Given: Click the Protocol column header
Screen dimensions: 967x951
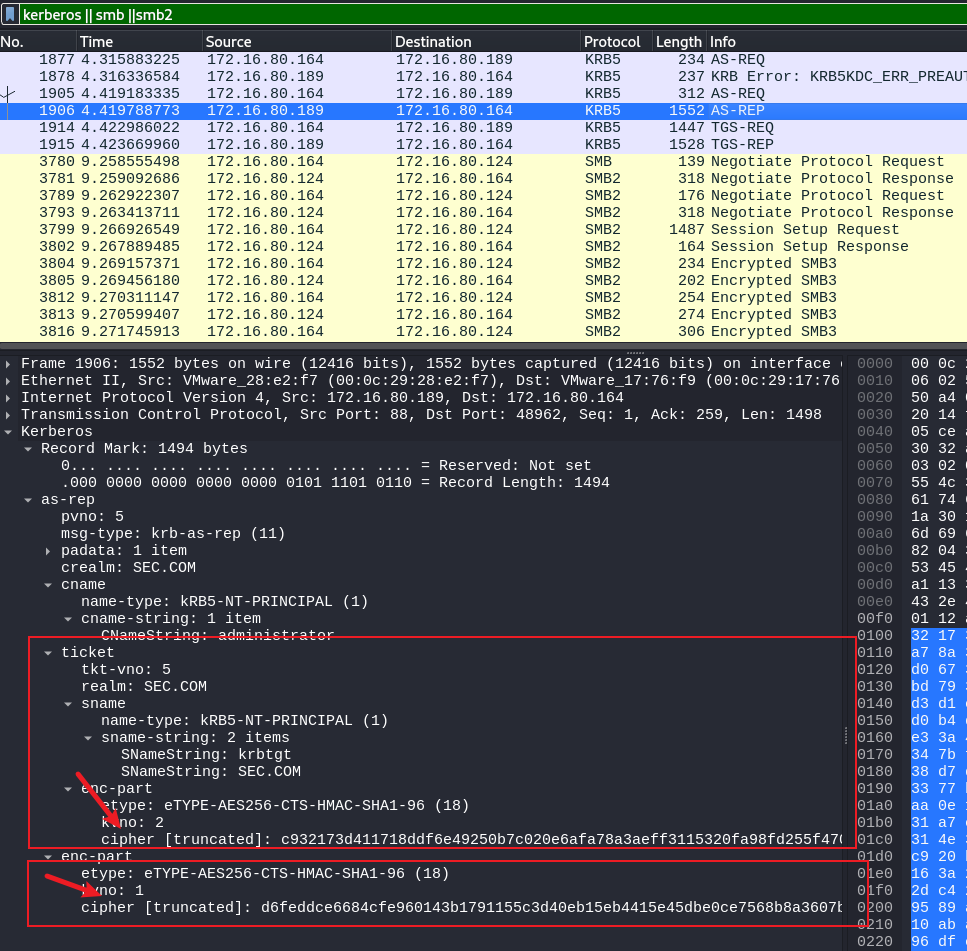Looking at the screenshot, I should (612, 42).
